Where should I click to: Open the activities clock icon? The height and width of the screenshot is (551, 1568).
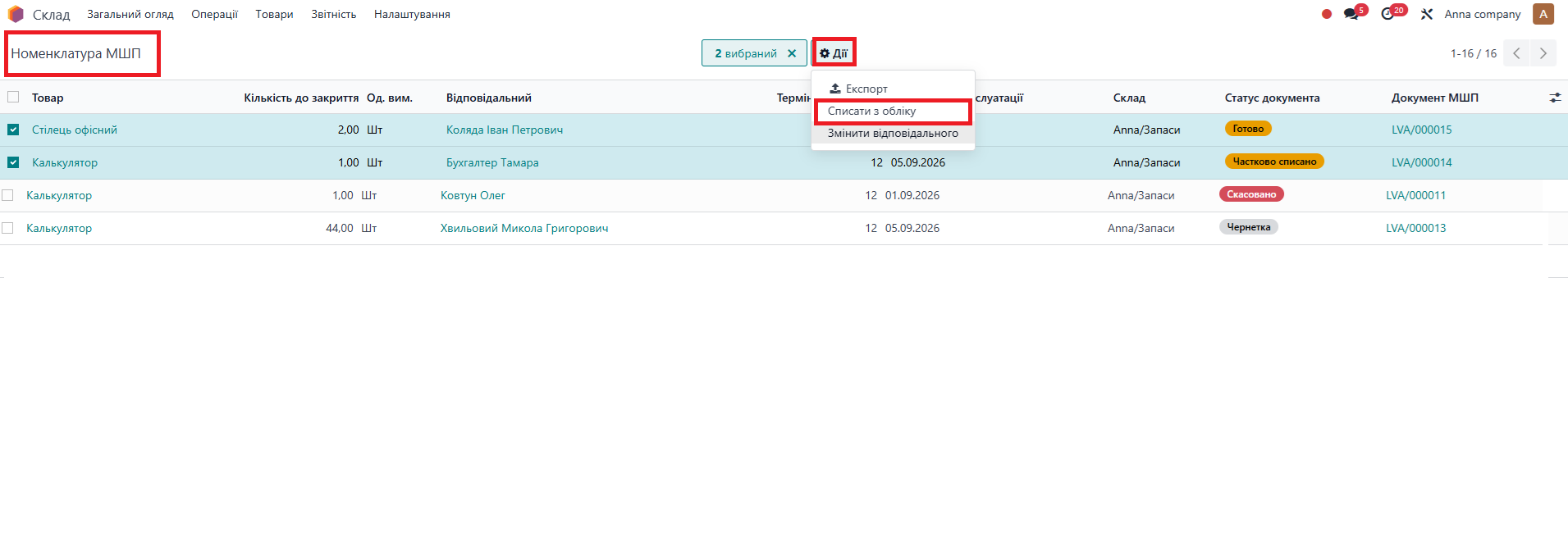pos(1387,14)
